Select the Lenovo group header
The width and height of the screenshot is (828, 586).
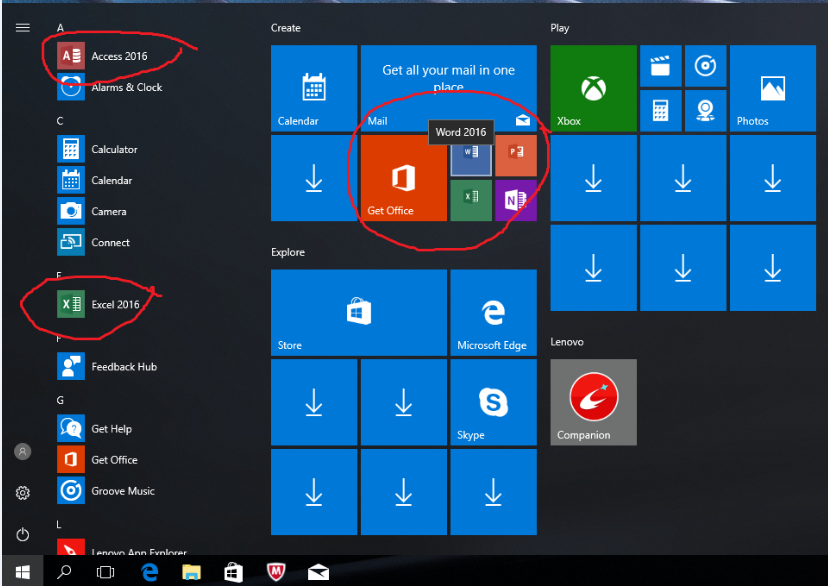567,342
